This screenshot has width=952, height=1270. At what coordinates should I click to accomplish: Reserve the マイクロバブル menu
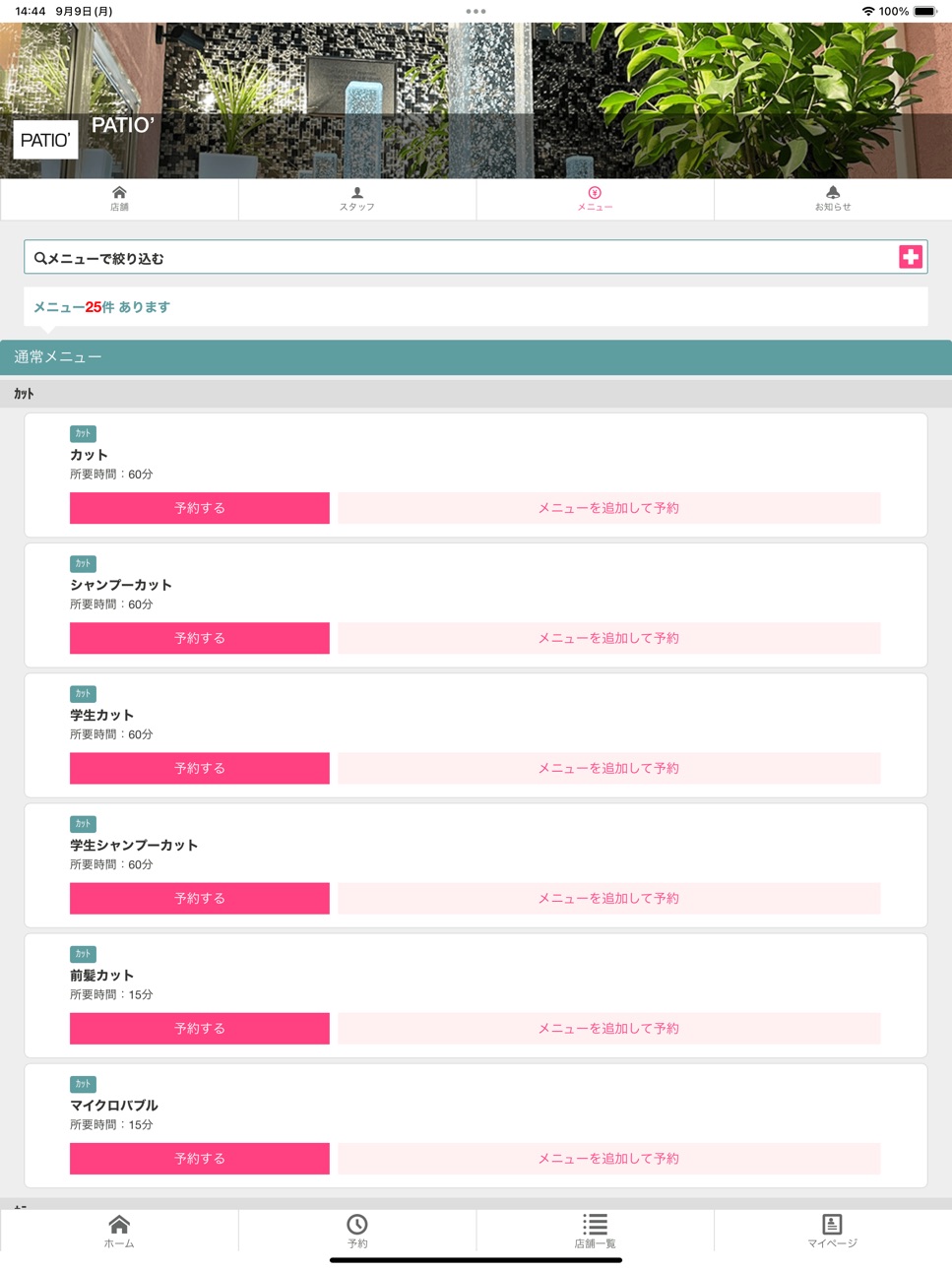pos(200,1158)
